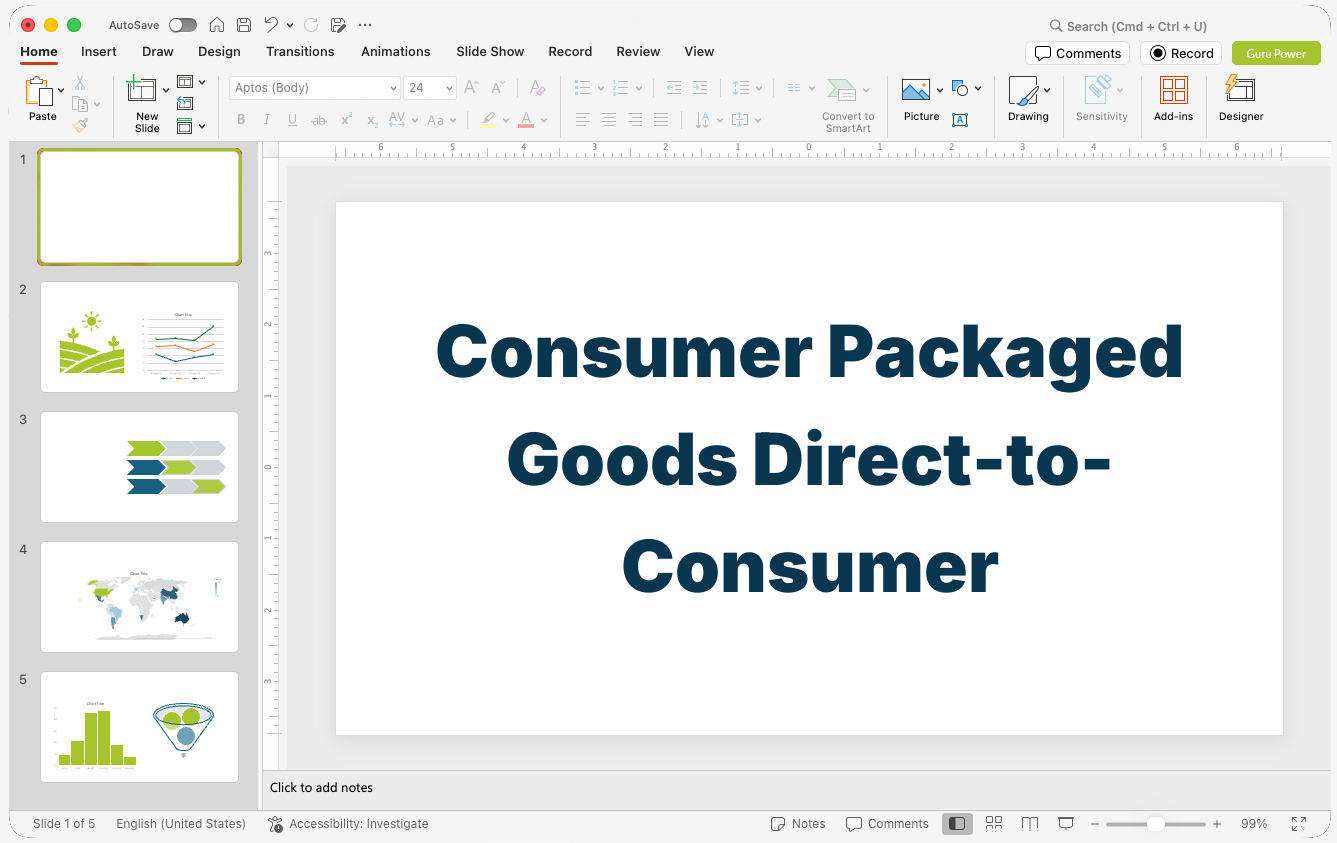The image size is (1337, 843).
Task: Toggle Strikethrough formatting
Action: (x=319, y=120)
